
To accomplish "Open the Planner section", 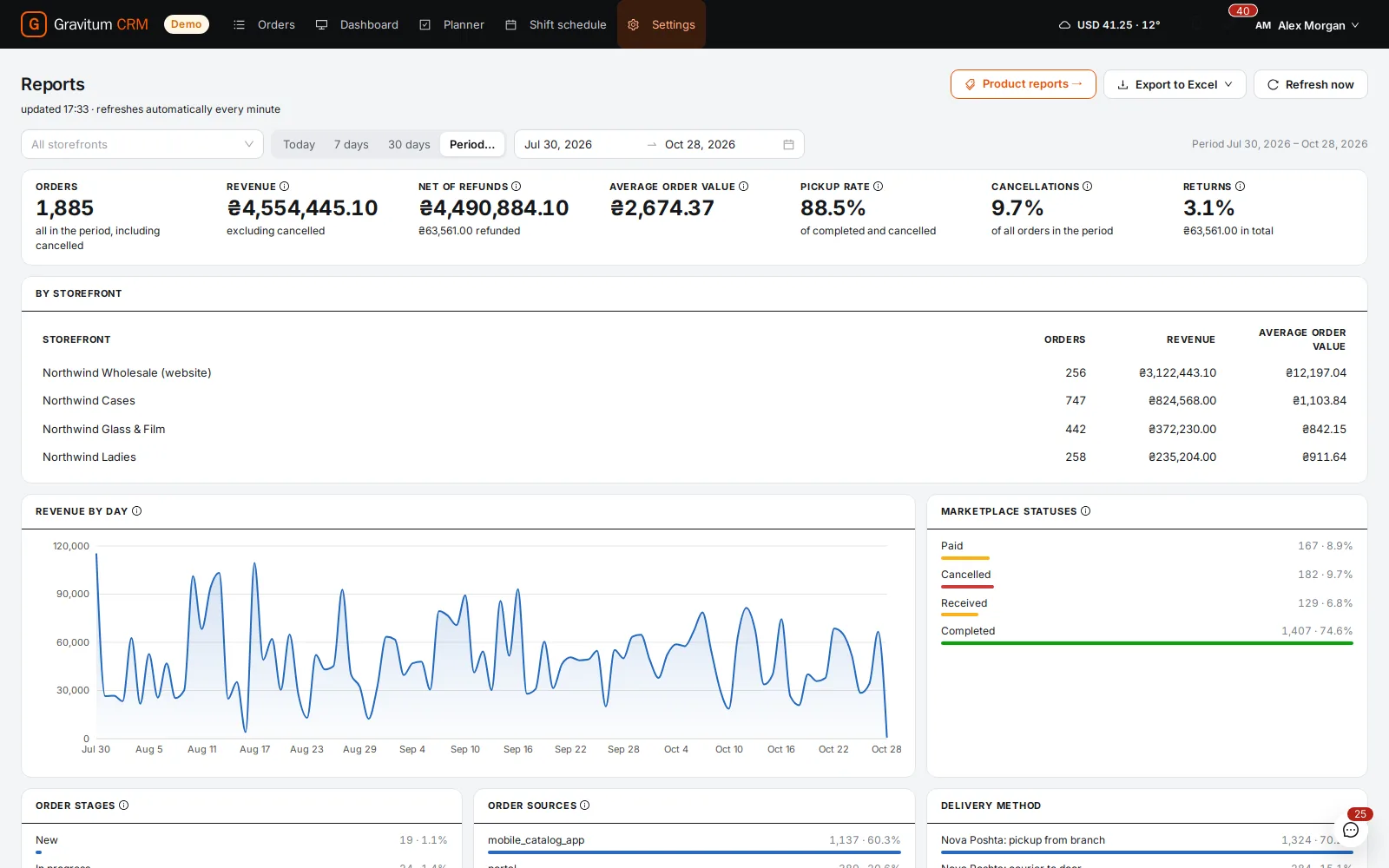I will (x=451, y=24).
